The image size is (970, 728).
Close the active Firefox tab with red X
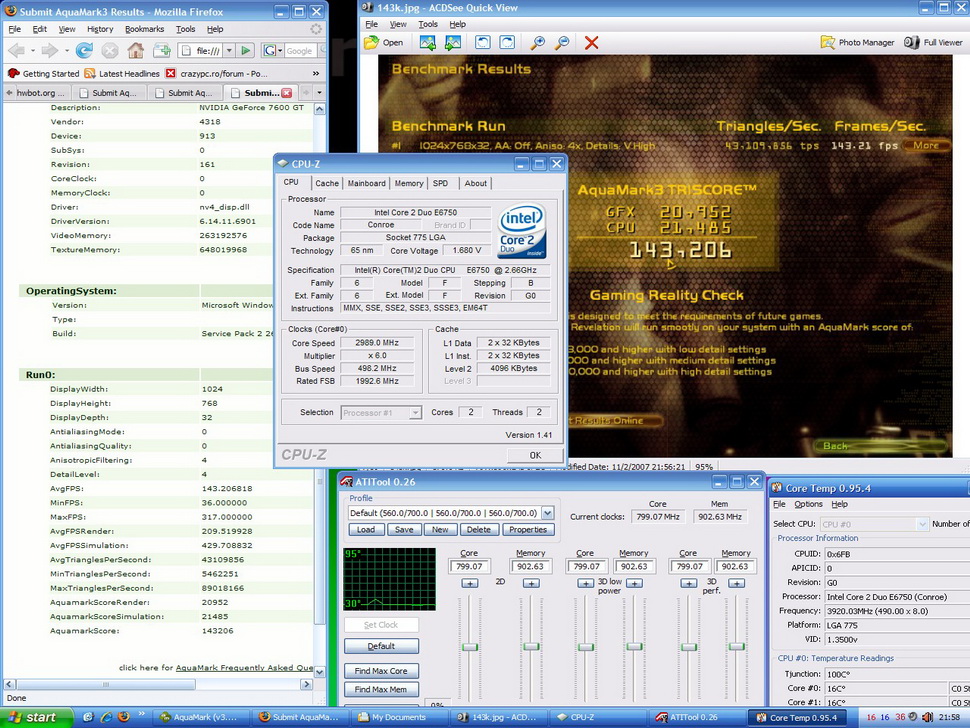tap(286, 93)
